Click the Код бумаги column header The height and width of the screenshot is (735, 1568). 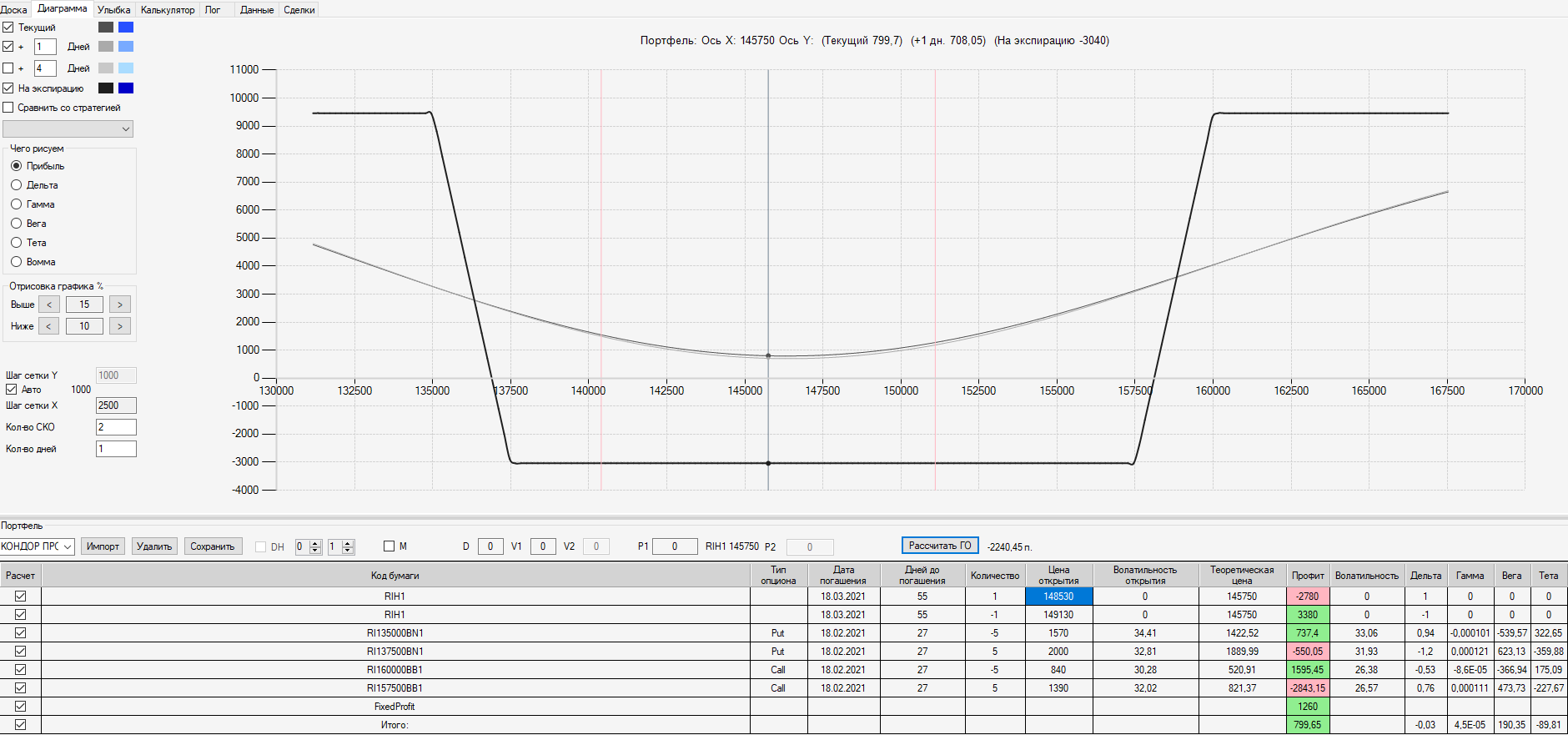(x=395, y=576)
